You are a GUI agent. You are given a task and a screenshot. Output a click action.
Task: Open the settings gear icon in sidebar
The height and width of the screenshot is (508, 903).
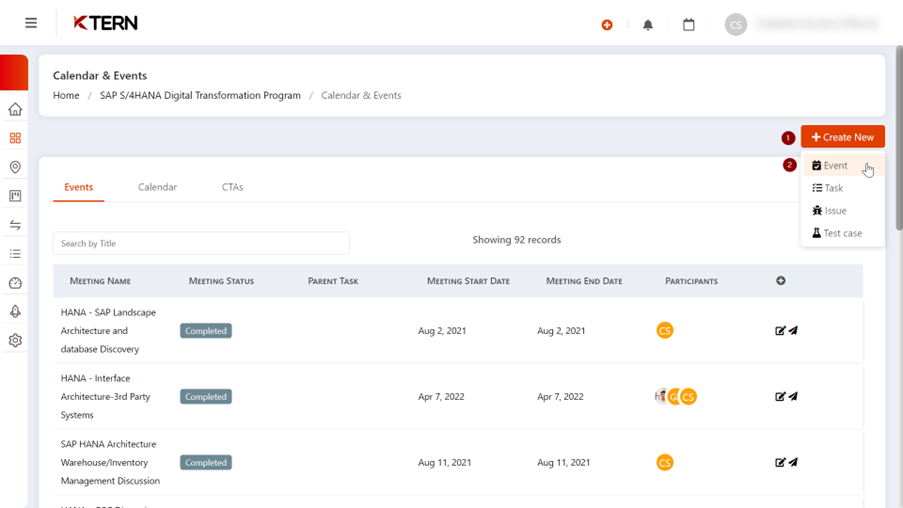point(16,340)
